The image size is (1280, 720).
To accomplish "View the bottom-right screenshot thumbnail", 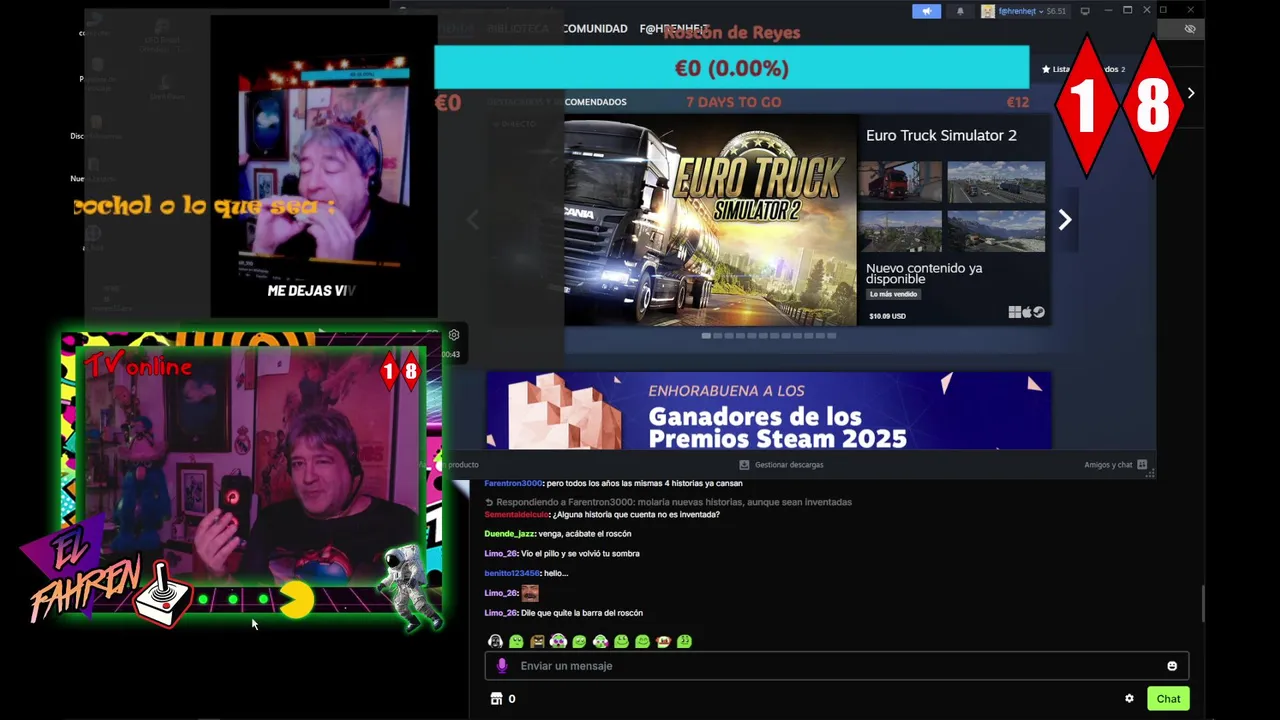I will 996,231.
